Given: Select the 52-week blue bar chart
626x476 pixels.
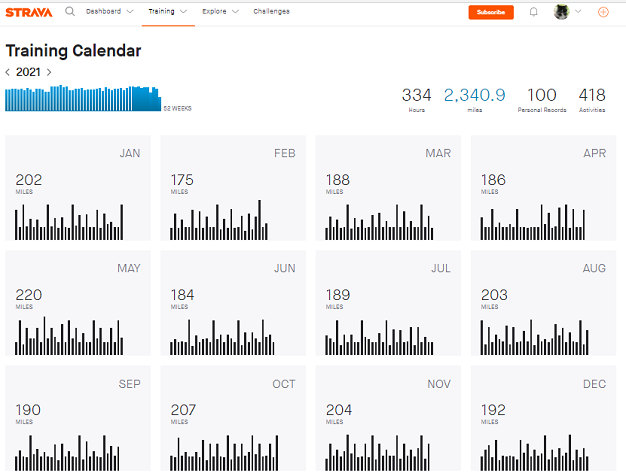Looking at the screenshot, I should (82, 98).
